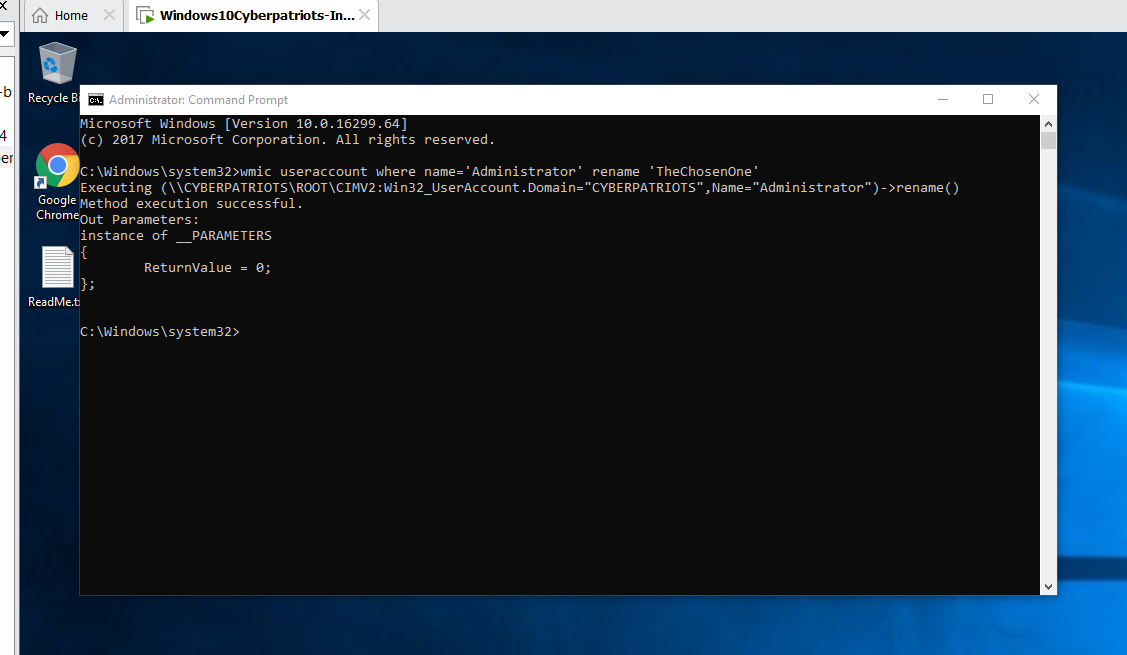Click the 'C:\Windows\system32>' bottom prompt line
Viewport: 1127px width, 655px height.
(x=160, y=331)
